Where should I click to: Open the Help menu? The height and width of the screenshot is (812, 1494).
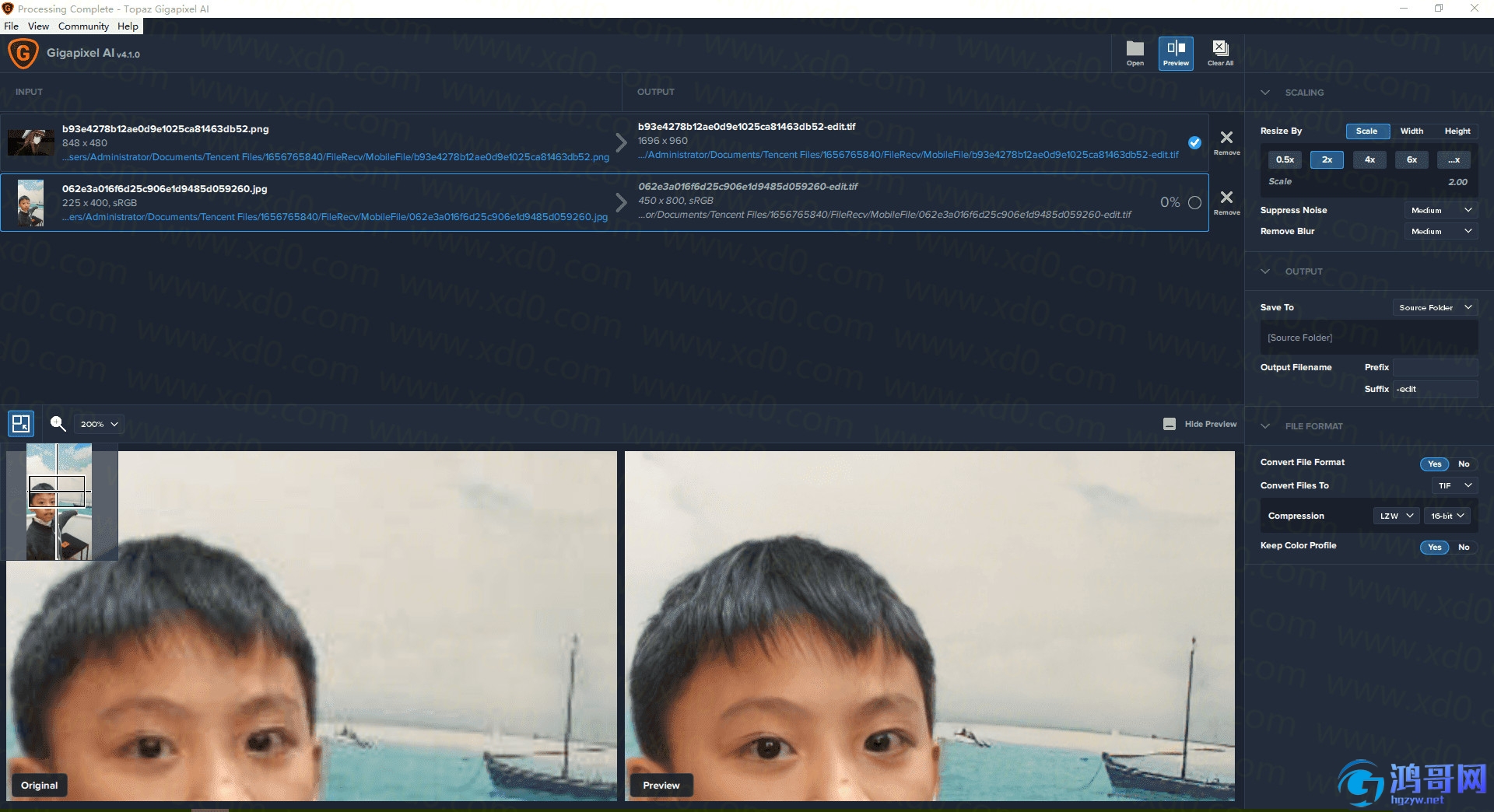(128, 26)
